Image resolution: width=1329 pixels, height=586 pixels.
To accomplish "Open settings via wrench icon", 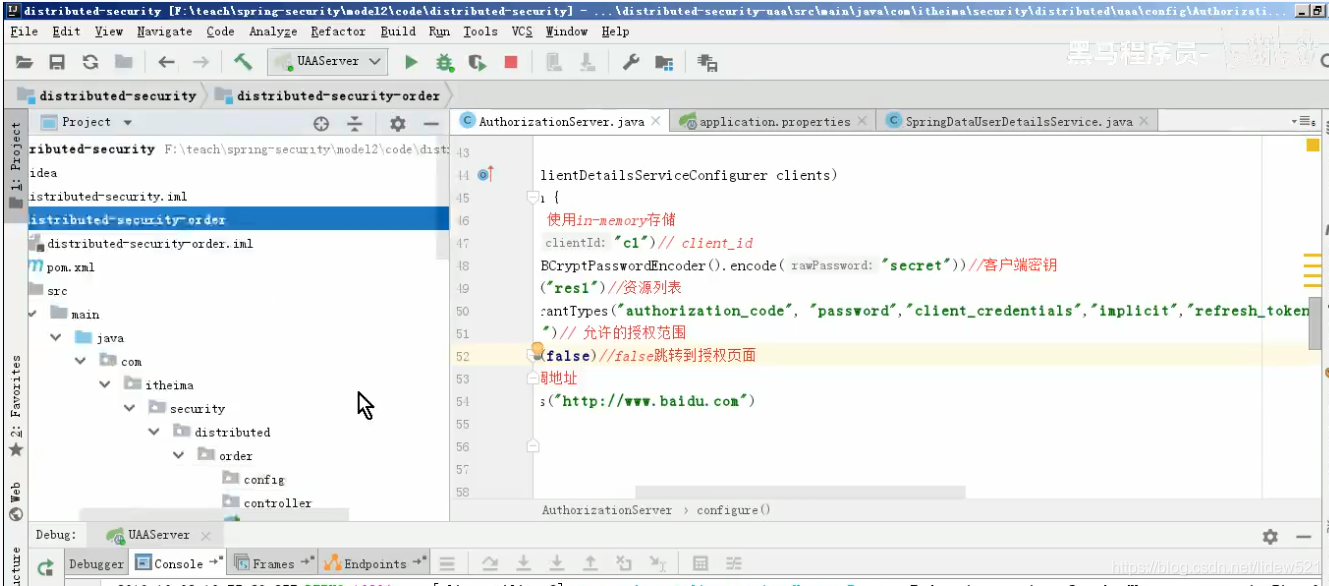I will click(631, 62).
